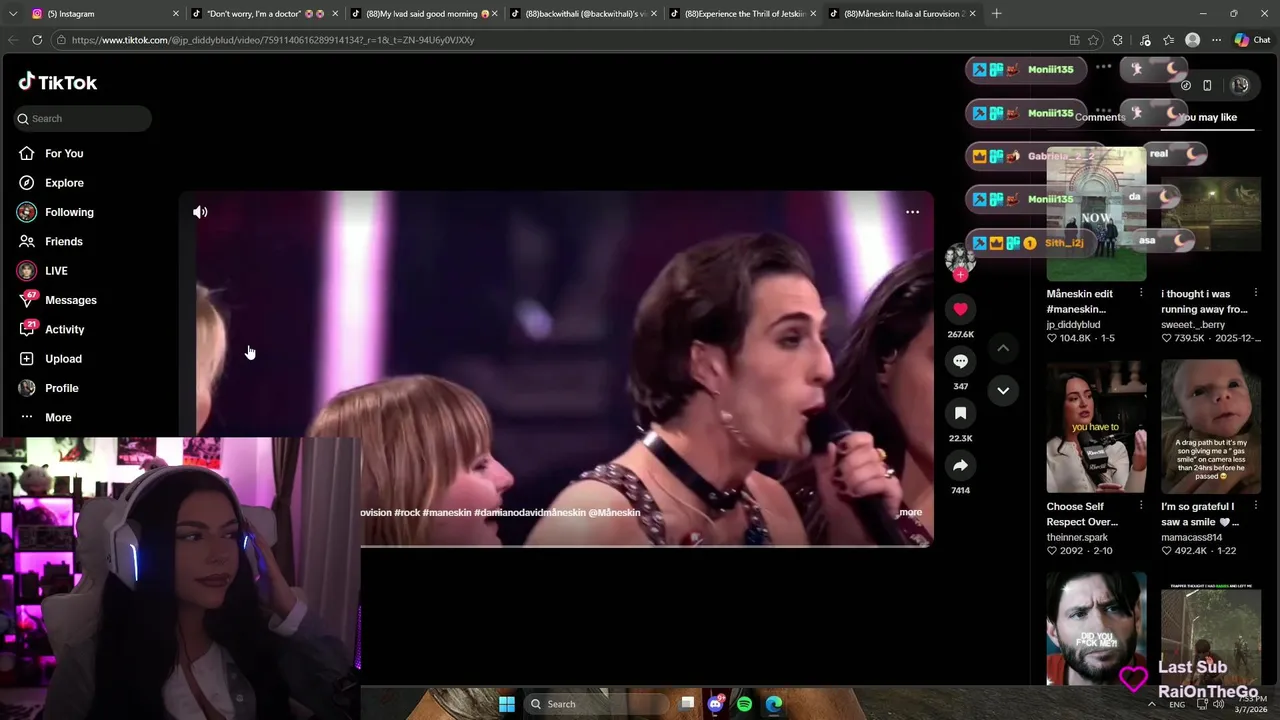Open options for Choose Self Respect card
The width and height of the screenshot is (1280, 720).
pos(1141,506)
